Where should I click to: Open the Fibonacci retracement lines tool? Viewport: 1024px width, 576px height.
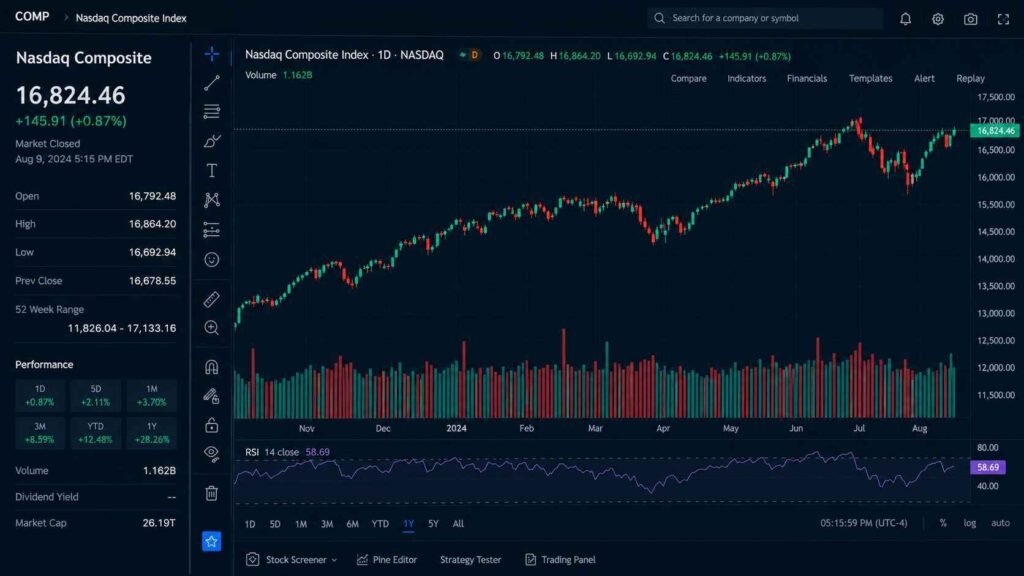212,112
